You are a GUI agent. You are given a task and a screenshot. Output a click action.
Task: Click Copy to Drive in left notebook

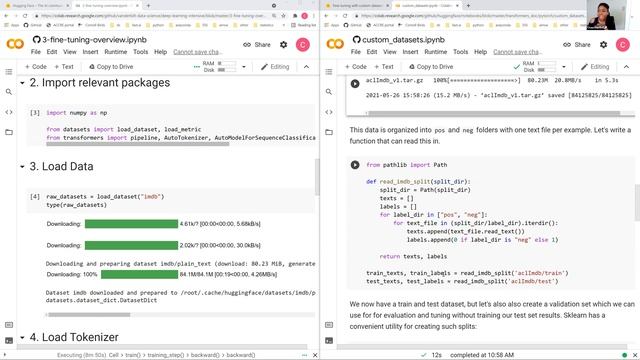[x=111, y=67]
